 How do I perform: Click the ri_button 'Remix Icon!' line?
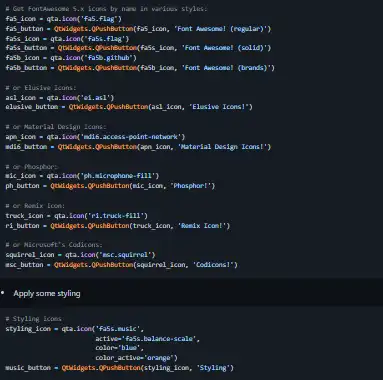(118, 226)
